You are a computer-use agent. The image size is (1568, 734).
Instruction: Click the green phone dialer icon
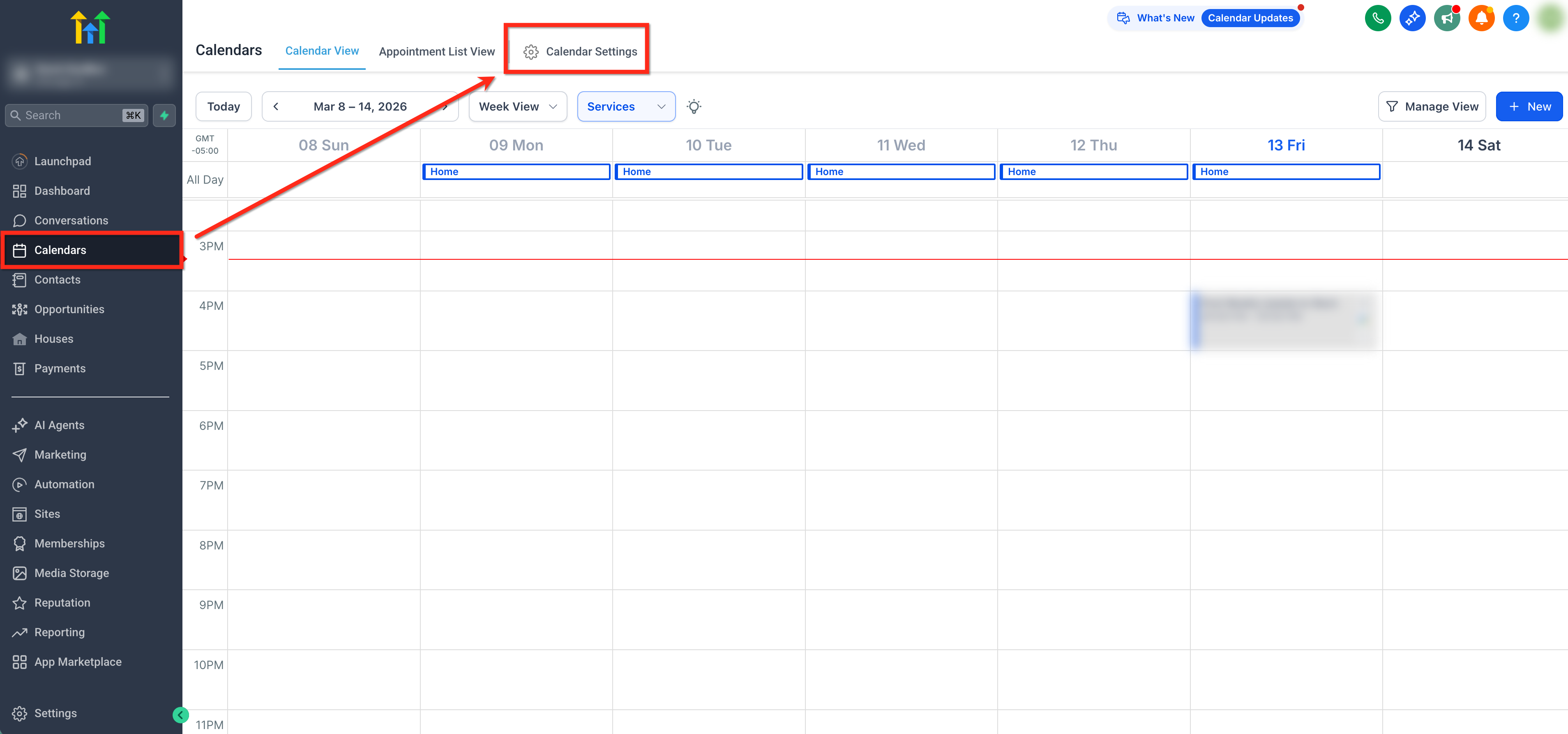point(1377,18)
